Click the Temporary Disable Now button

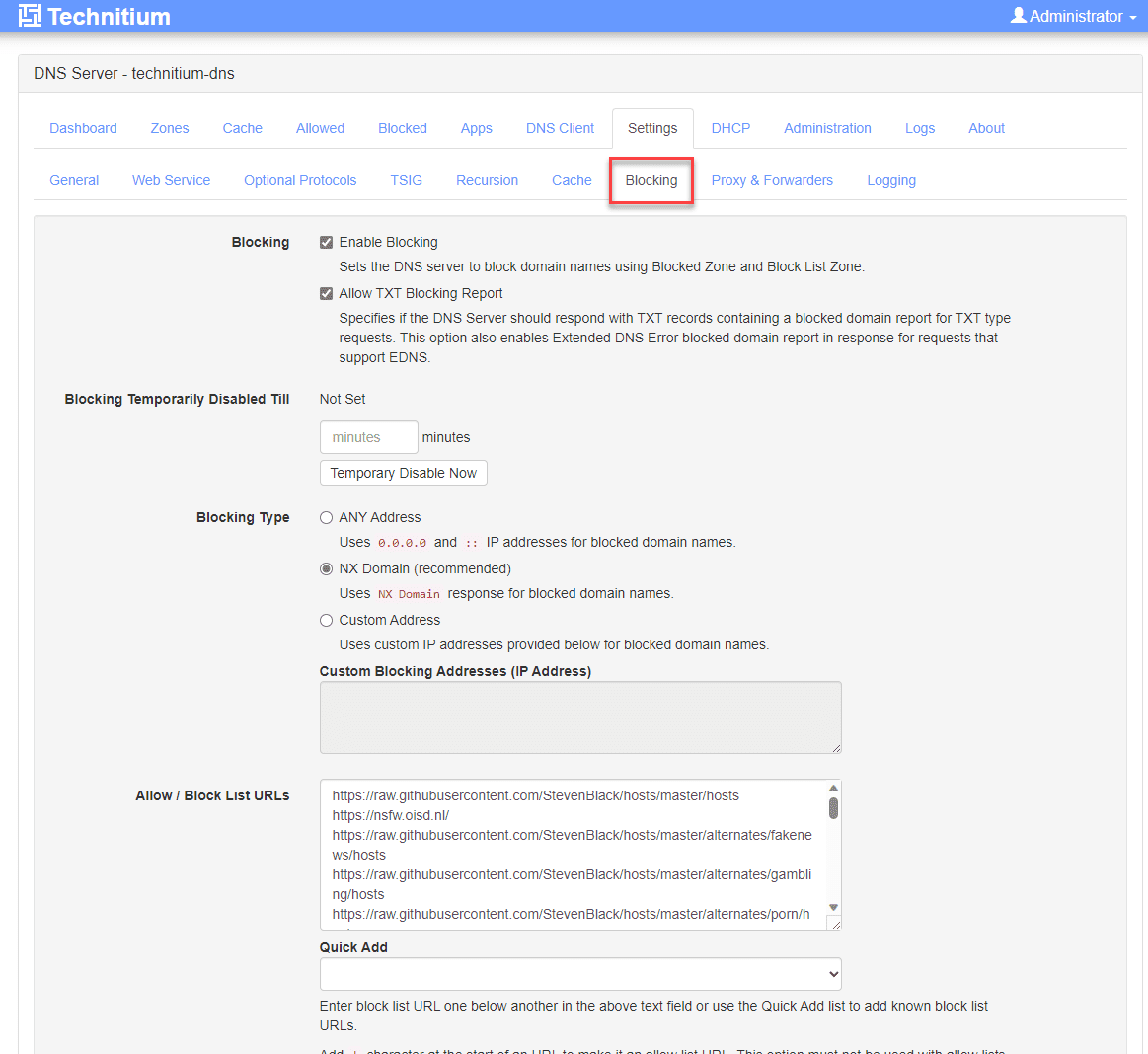click(403, 473)
